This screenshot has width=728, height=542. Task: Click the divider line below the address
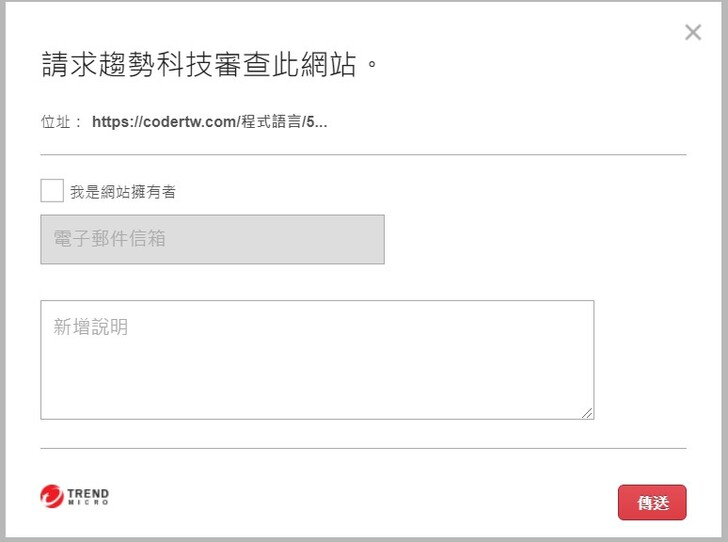tap(363, 155)
